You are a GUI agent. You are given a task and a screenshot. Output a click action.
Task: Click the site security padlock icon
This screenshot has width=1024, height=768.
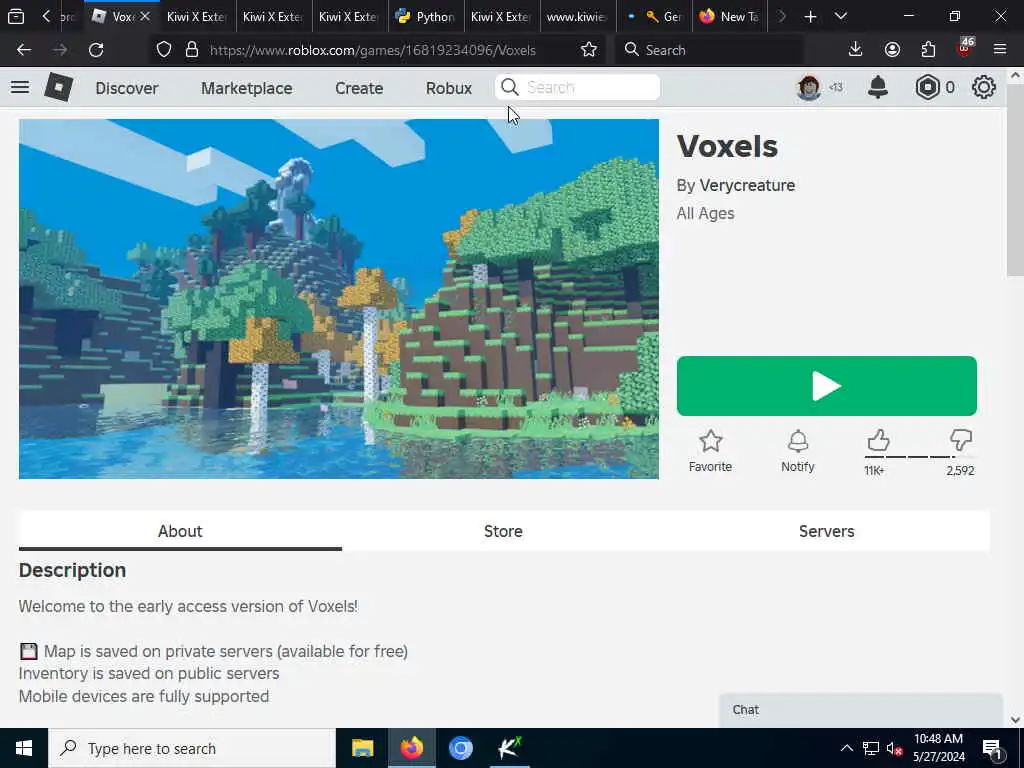(191, 50)
